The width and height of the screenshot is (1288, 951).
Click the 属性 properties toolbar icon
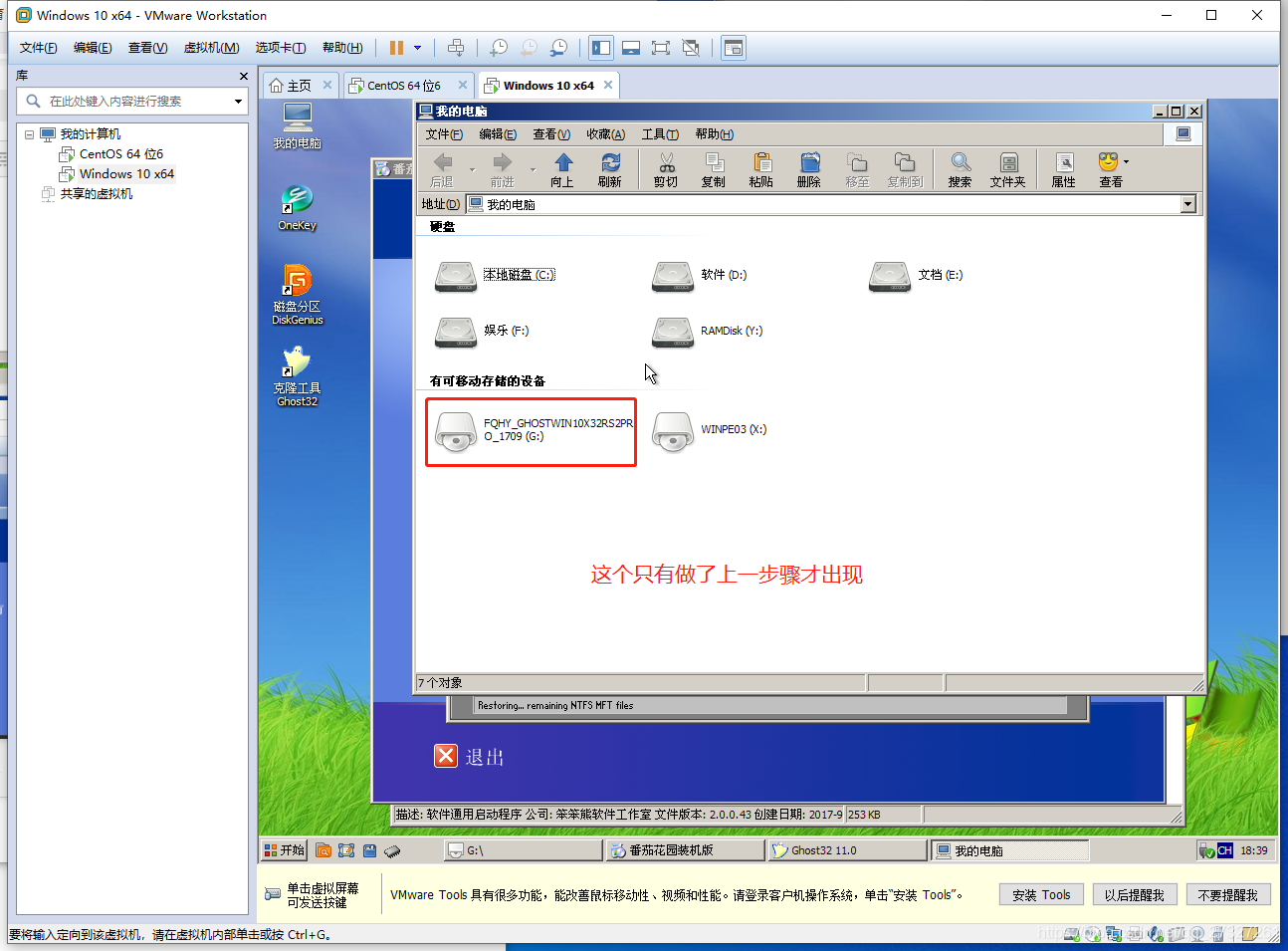[1063, 169]
